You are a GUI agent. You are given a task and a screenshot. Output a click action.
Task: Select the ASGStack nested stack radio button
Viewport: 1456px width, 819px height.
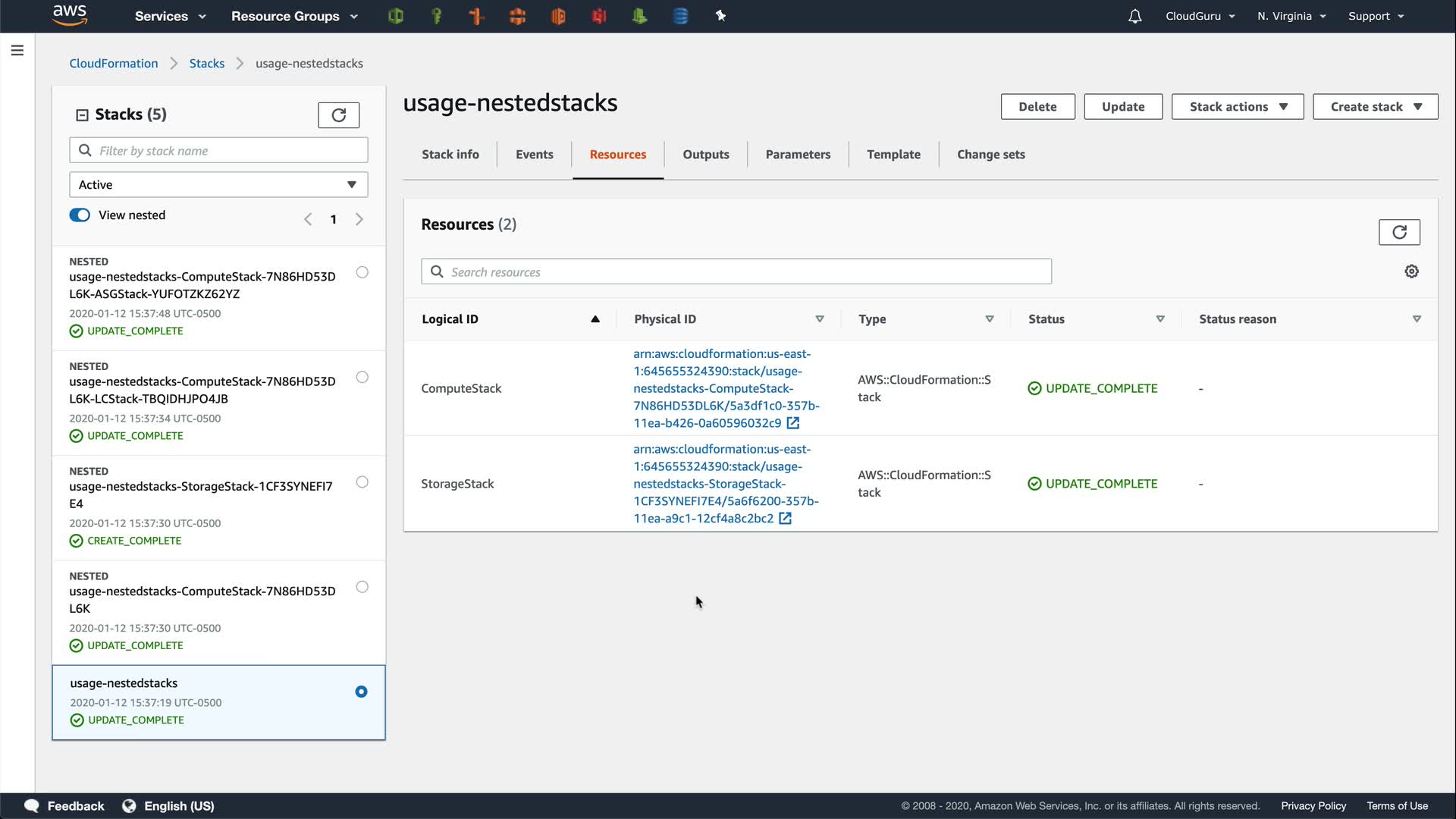[362, 272]
